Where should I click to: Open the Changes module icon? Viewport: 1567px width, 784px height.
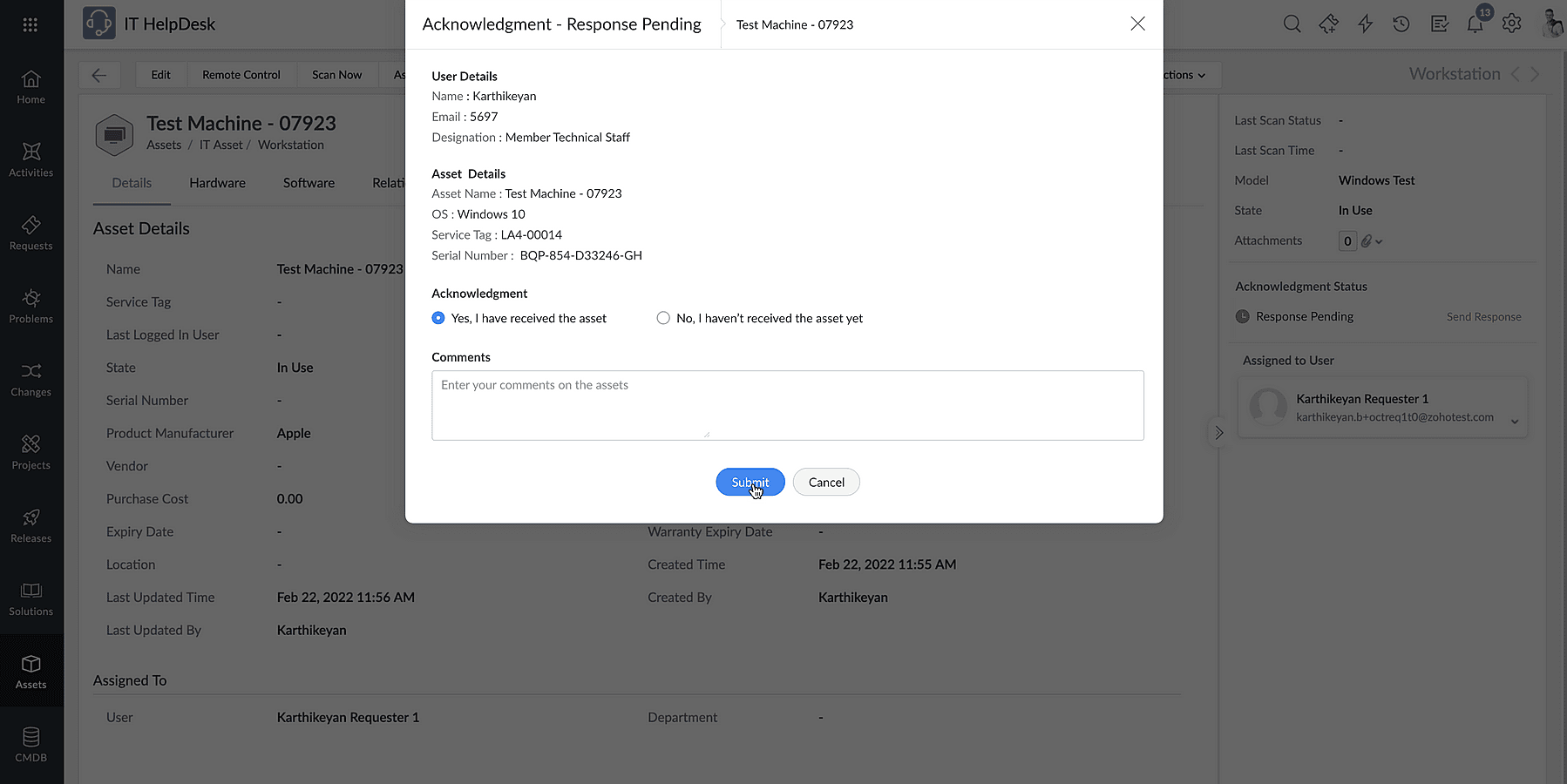pyautogui.click(x=31, y=379)
